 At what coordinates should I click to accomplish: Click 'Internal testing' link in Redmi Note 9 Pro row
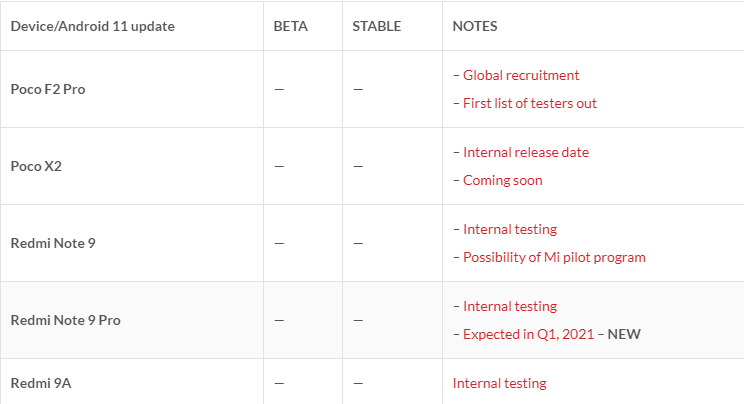point(510,306)
